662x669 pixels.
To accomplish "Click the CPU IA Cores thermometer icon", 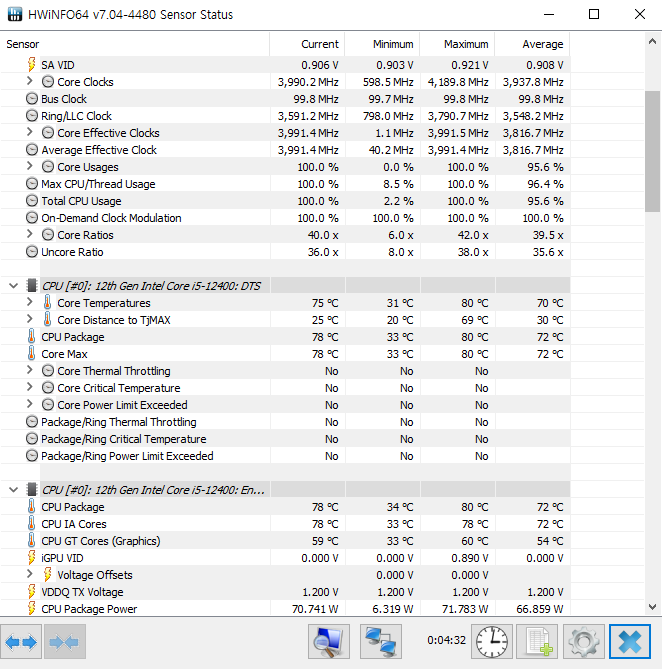I will (x=32, y=524).
